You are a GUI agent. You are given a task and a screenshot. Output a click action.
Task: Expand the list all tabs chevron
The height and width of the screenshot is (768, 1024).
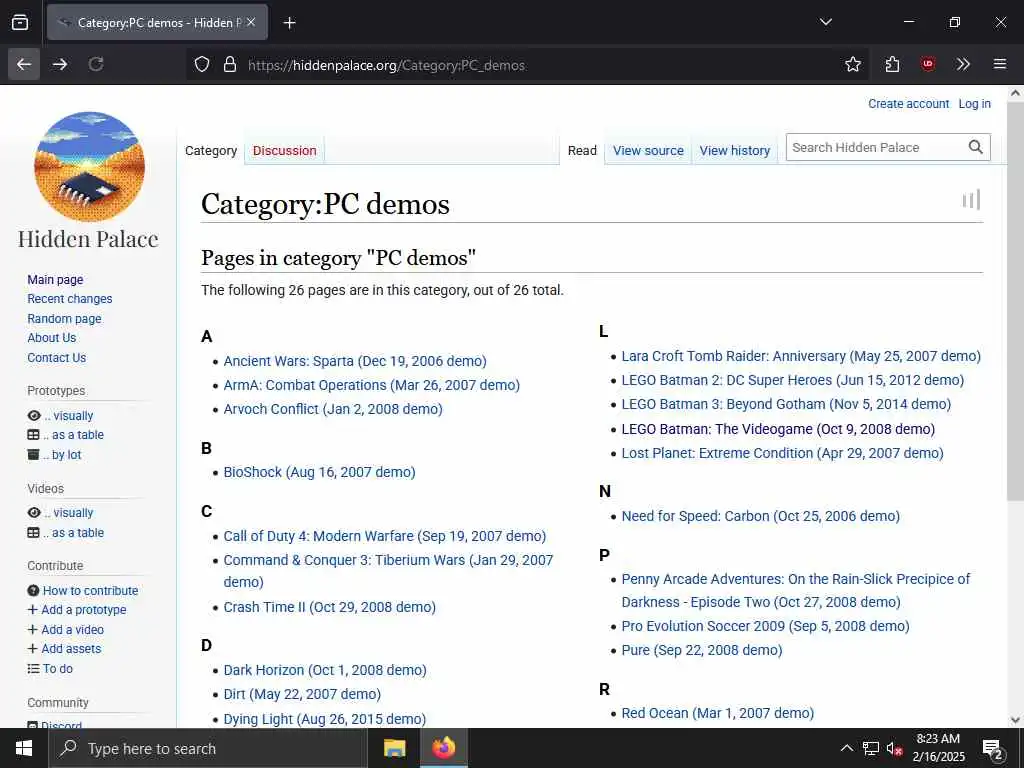point(825,22)
